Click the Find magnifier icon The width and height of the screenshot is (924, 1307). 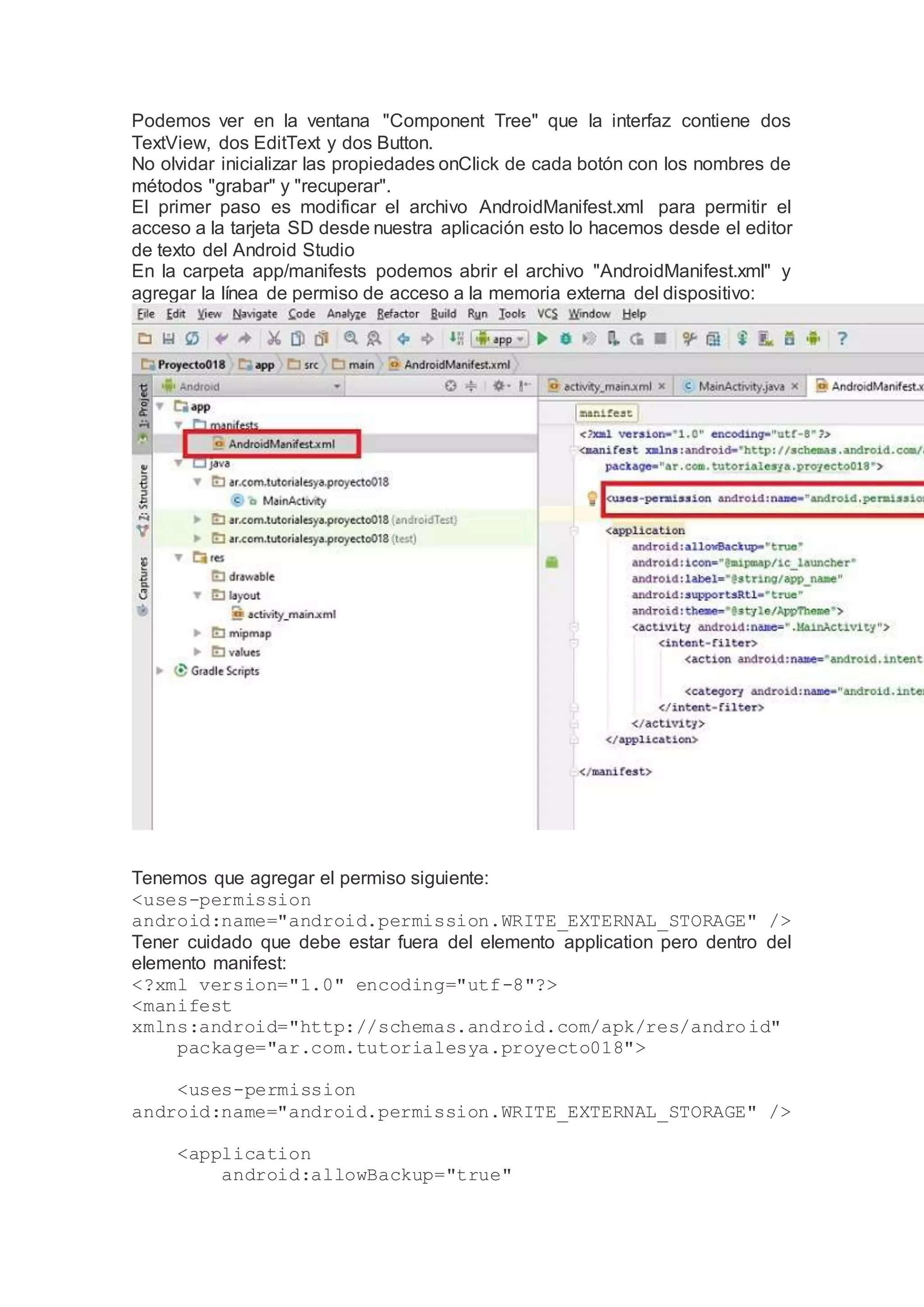[351, 338]
